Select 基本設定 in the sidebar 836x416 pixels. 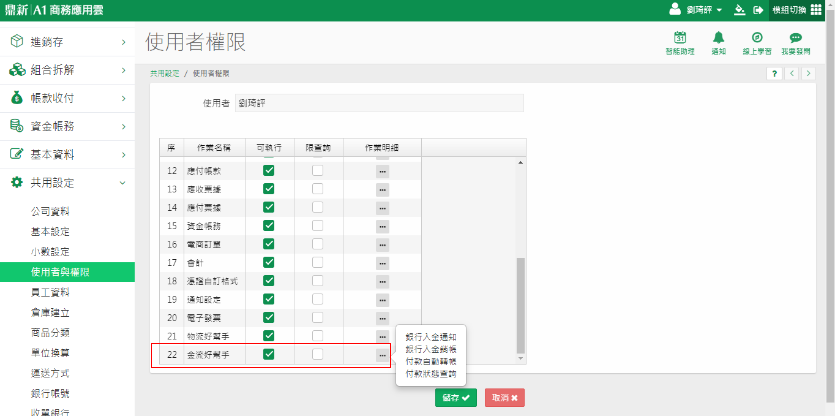50,232
